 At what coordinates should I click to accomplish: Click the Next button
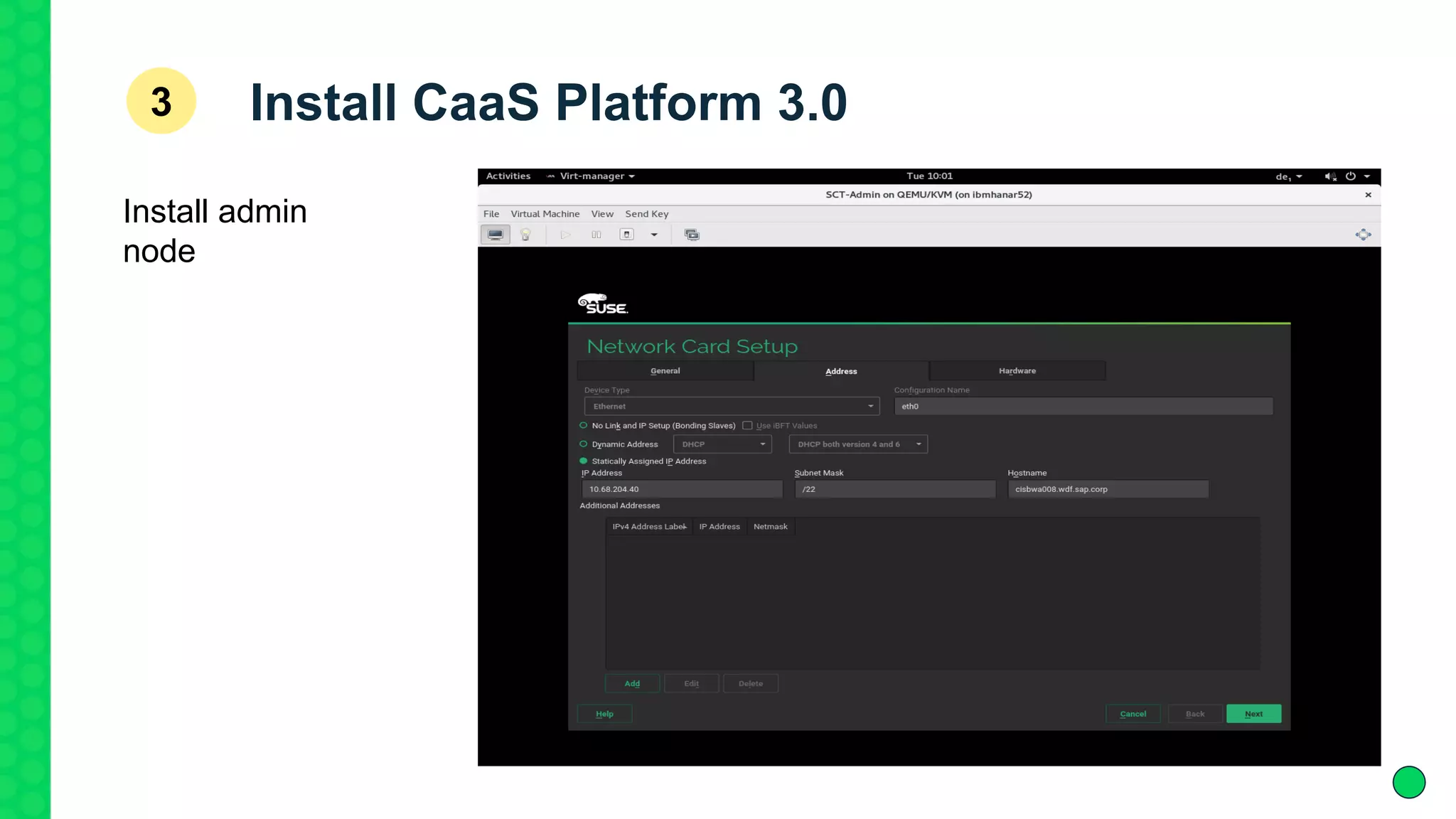[x=1253, y=714]
